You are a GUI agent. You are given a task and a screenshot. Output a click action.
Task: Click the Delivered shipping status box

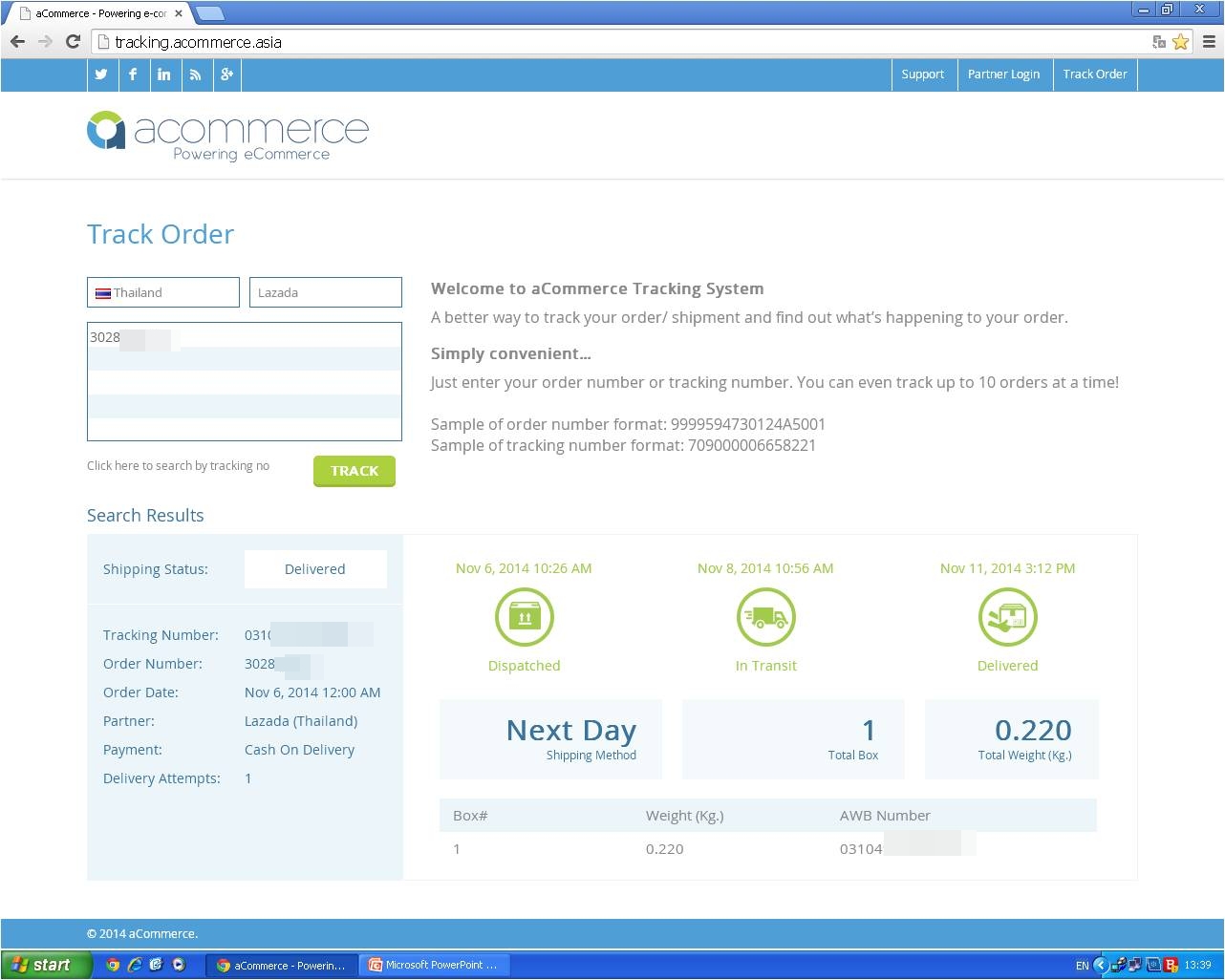[315, 569]
